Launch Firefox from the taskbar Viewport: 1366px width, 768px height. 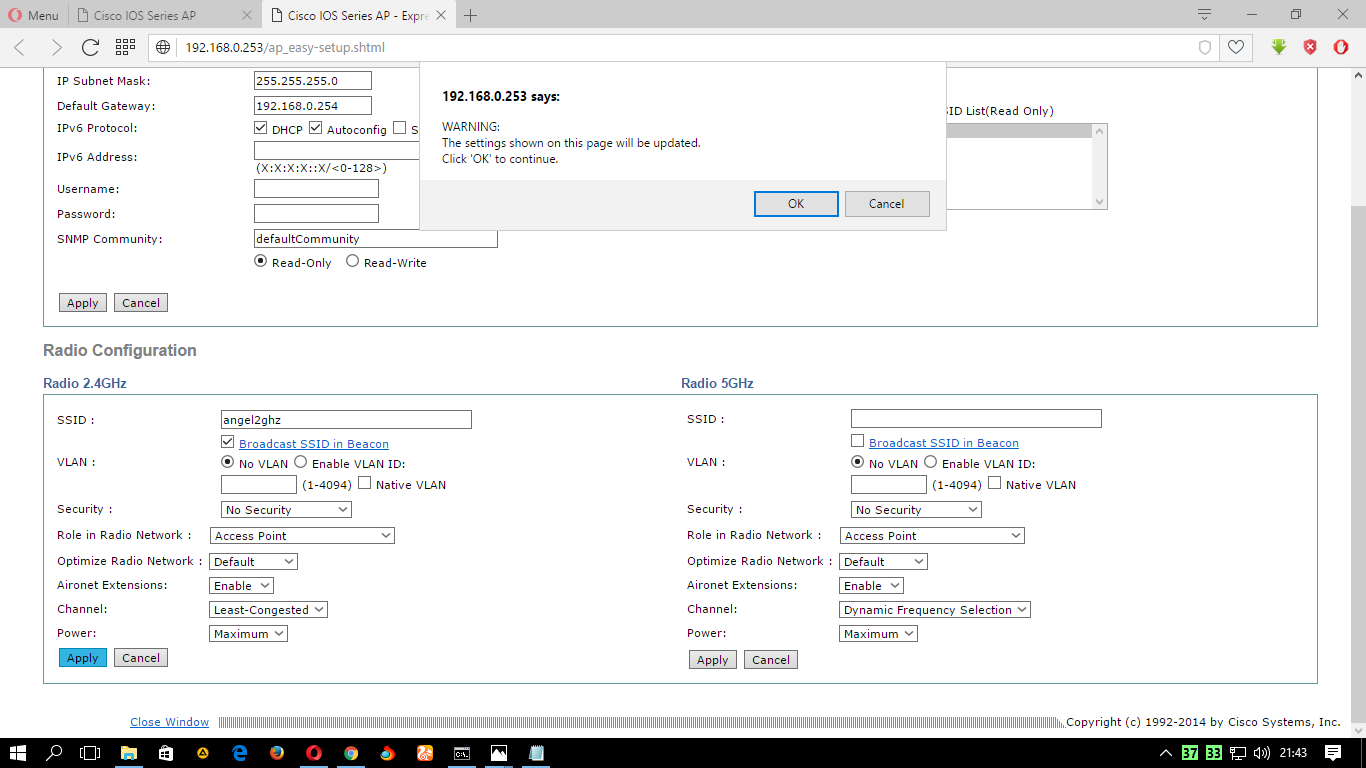click(277, 752)
